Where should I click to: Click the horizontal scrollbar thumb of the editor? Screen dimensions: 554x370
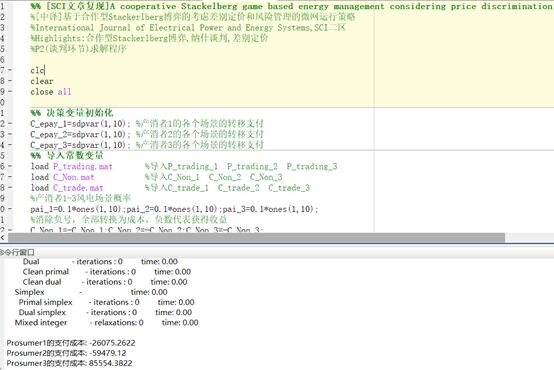pyautogui.click(x=257, y=237)
